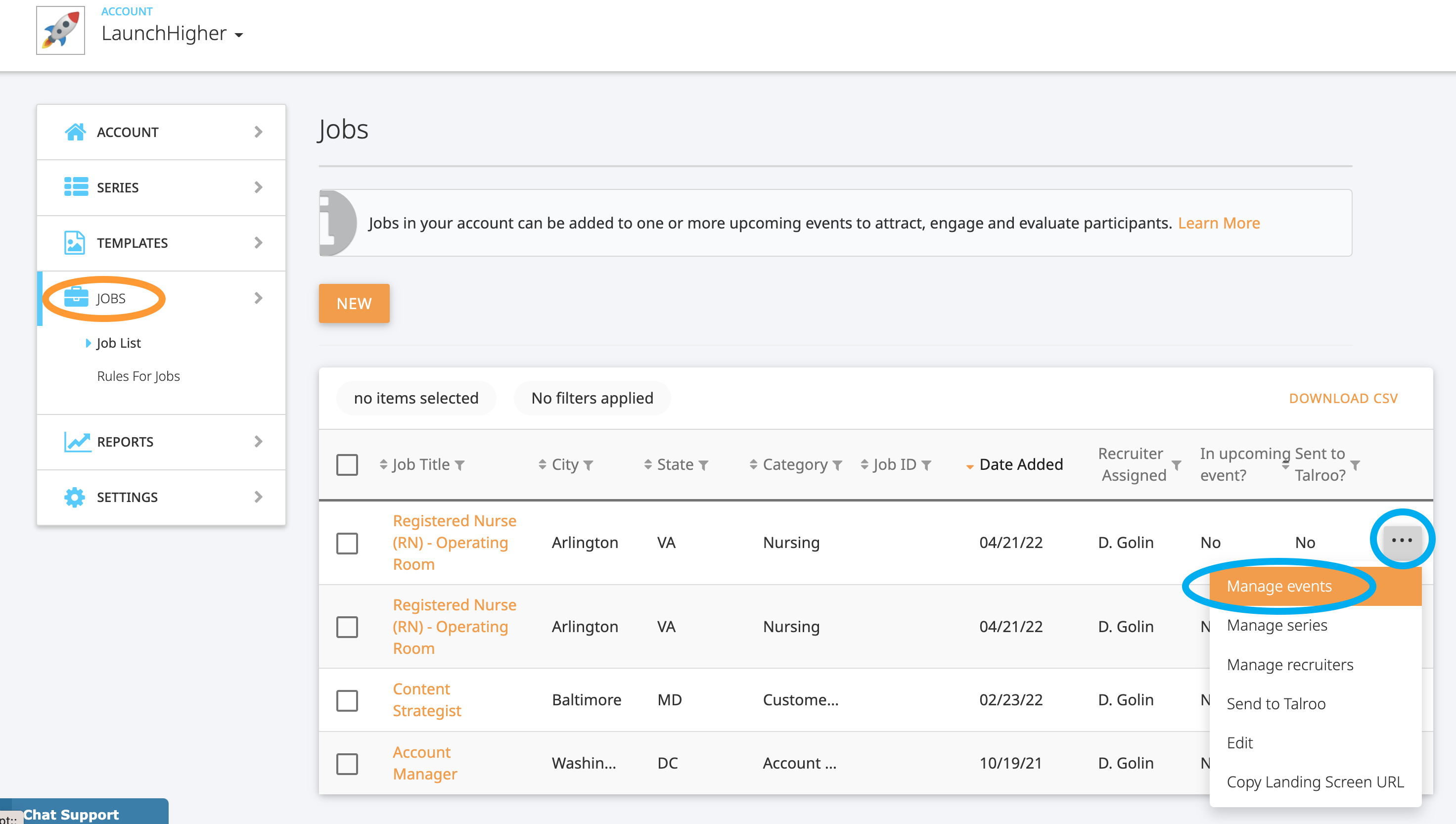
Task: Expand the Reports sidebar section chevron
Action: pos(259,441)
